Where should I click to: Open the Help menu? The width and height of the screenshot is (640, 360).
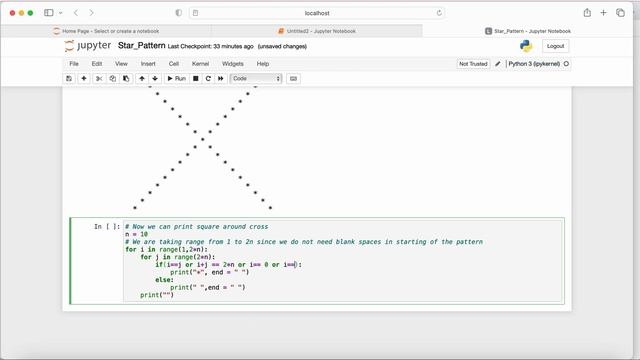point(263,64)
